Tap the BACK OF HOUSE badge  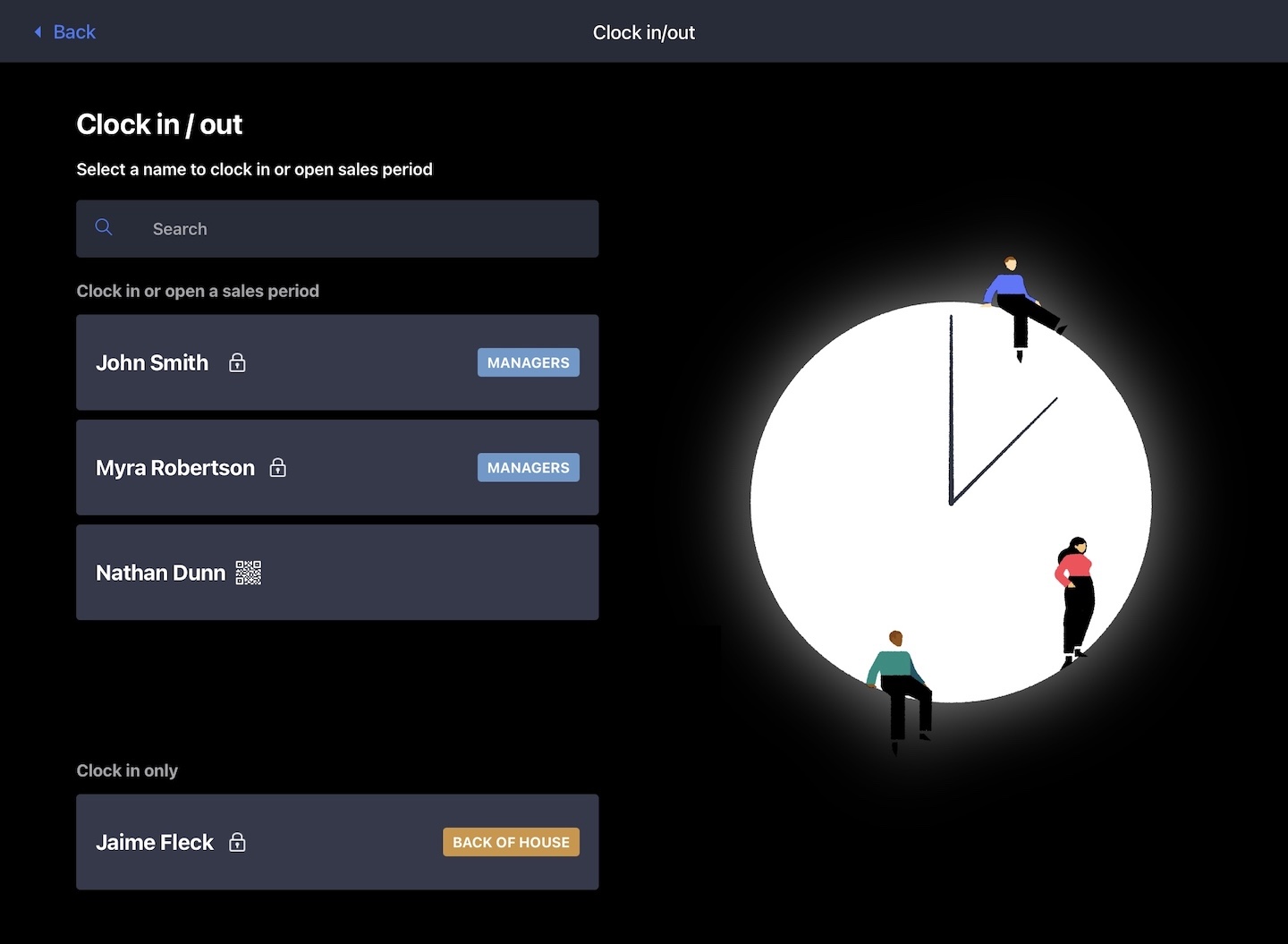pyautogui.click(x=511, y=842)
